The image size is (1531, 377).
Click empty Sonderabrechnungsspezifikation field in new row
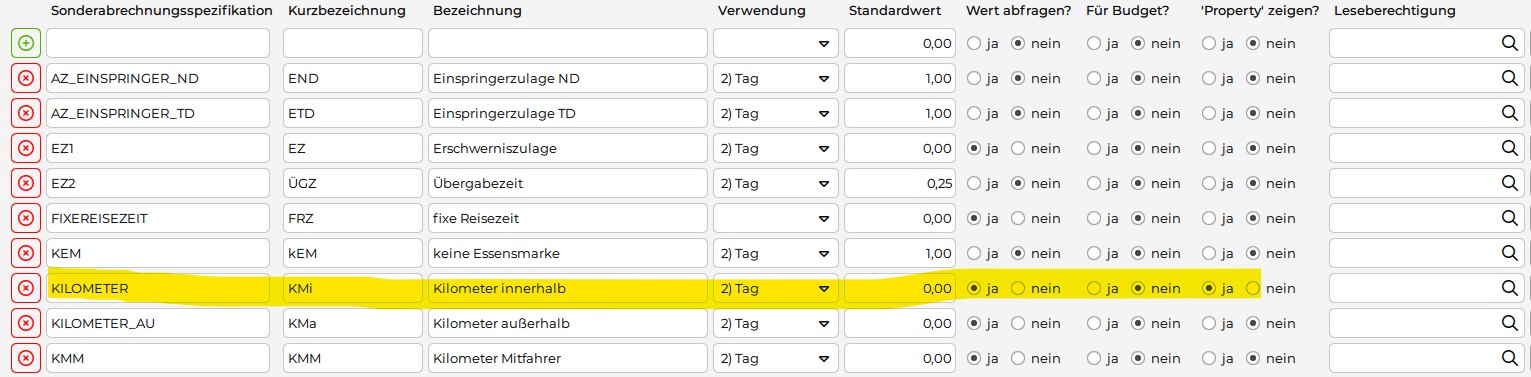point(158,43)
